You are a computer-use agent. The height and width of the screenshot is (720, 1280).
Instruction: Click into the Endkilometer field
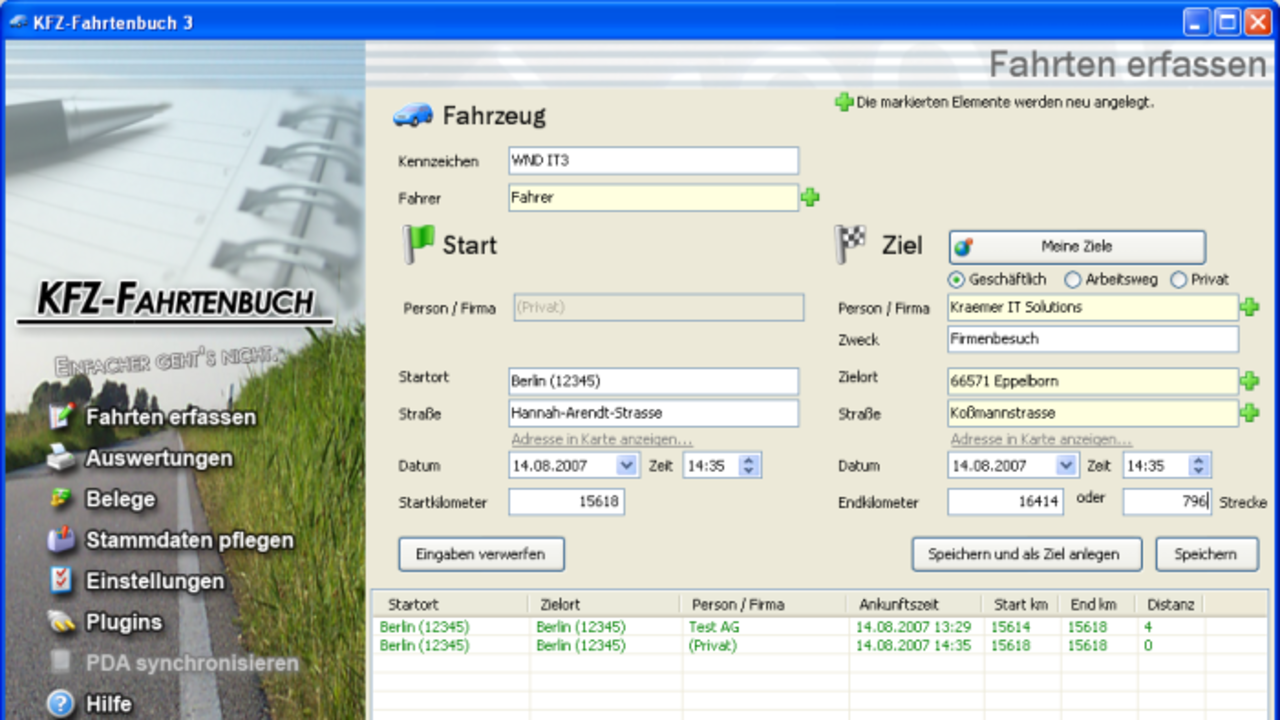[1006, 502]
